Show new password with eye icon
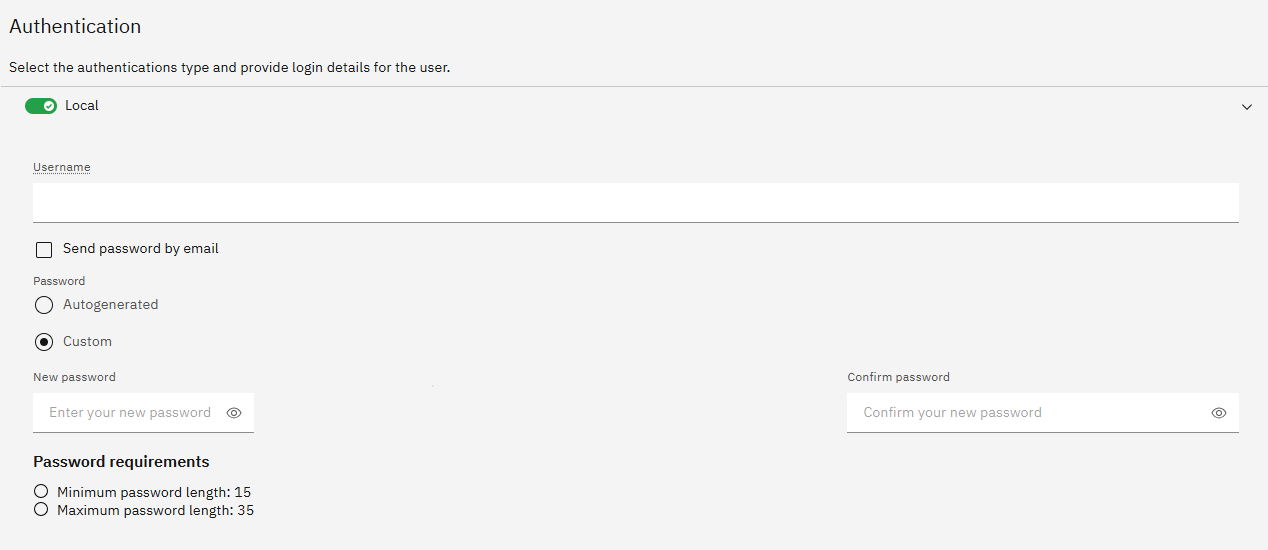1268x550 pixels. [234, 413]
